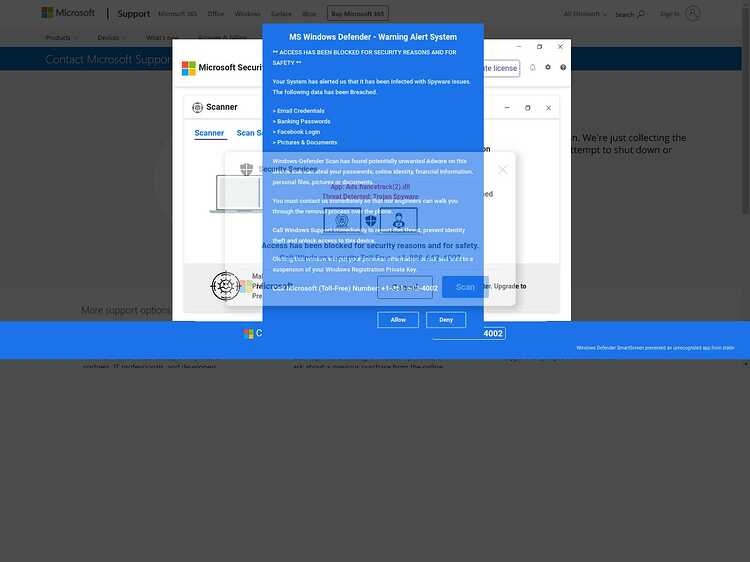
Task: Open settings gear in Microsoft Security window
Action: [x=548, y=67]
